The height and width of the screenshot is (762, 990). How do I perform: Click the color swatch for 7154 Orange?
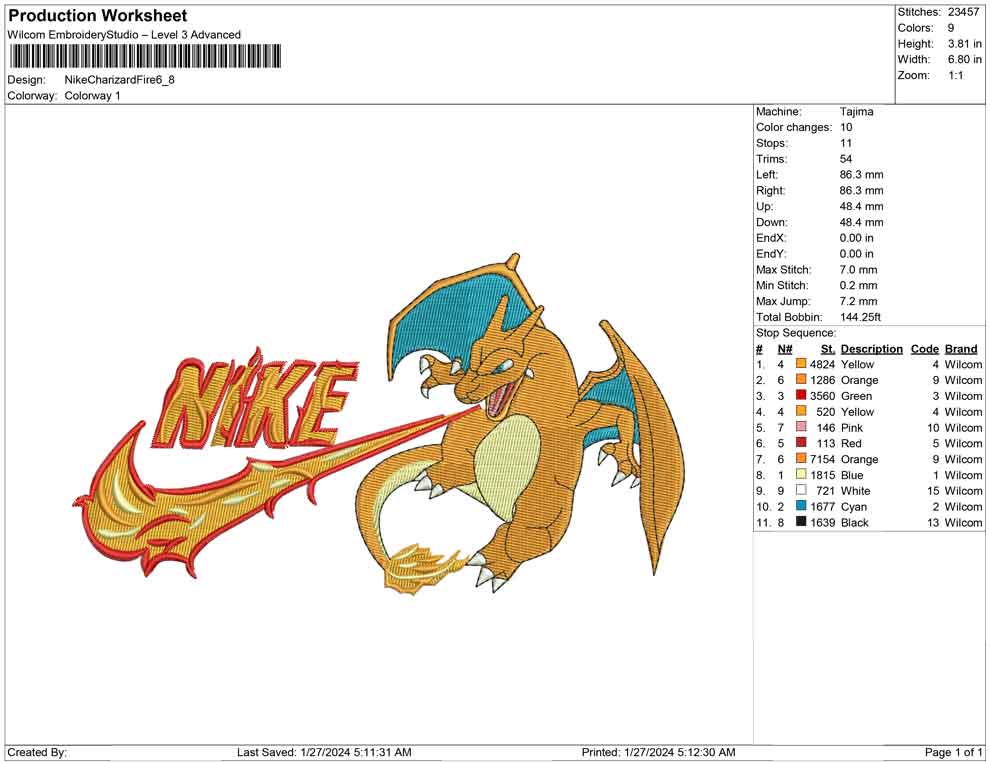(x=801, y=458)
